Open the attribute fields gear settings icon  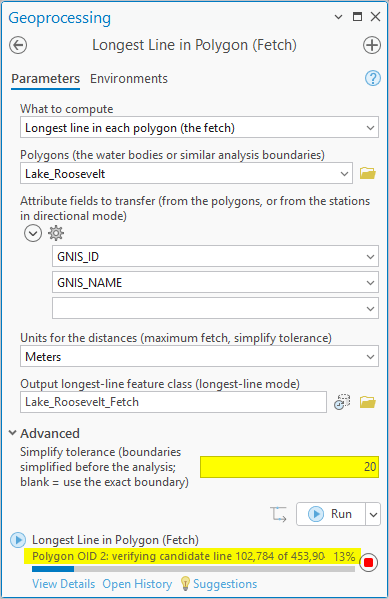[x=56, y=233]
